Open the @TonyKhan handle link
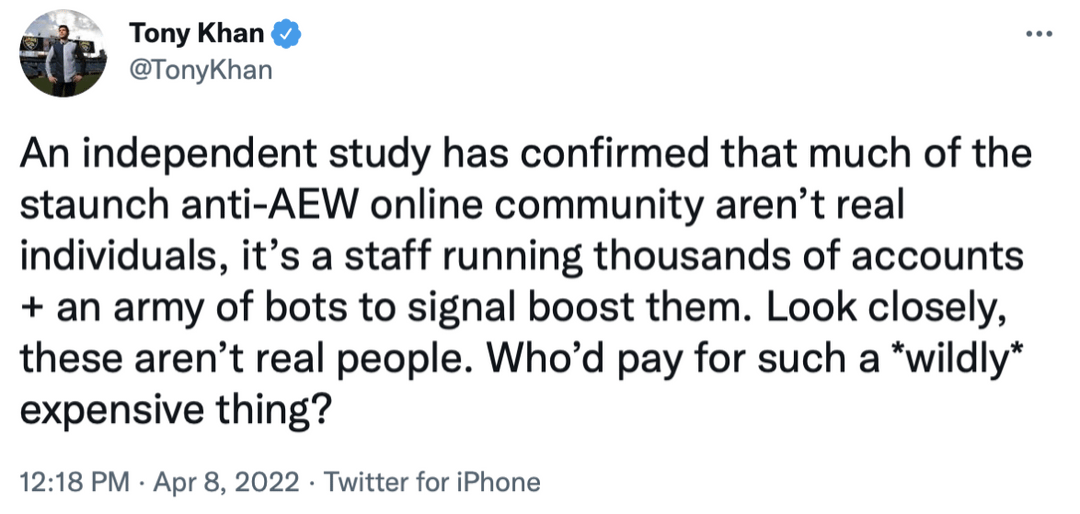The height and width of the screenshot is (514, 1080). [200, 71]
